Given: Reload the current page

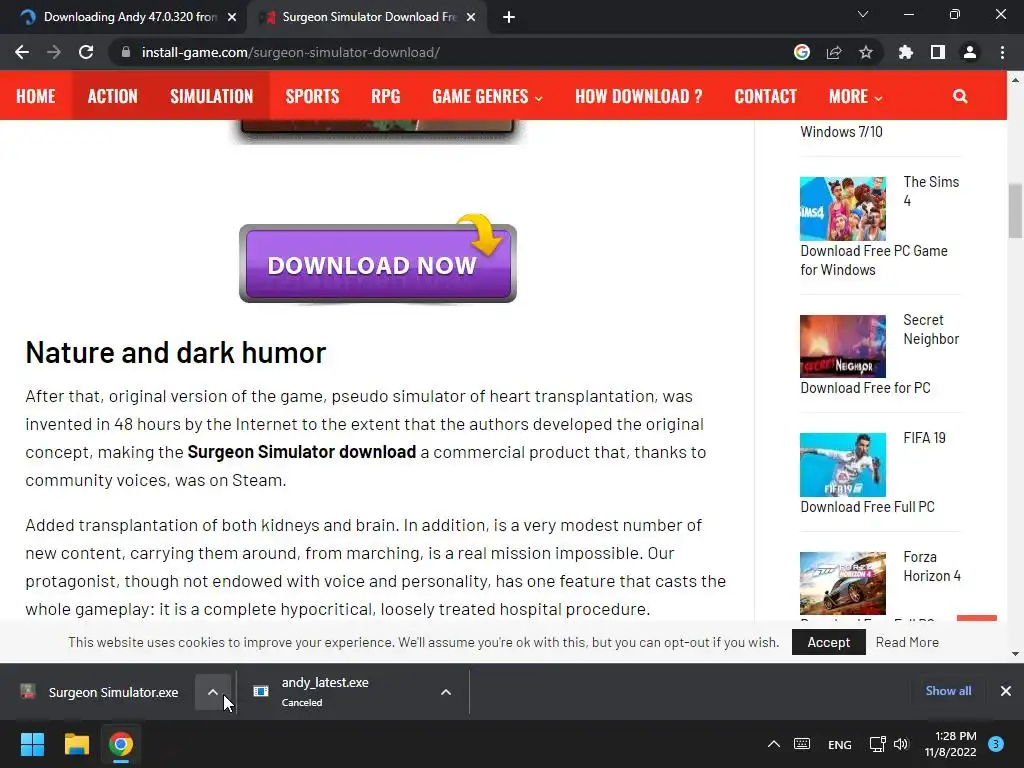Looking at the screenshot, I should tap(86, 52).
